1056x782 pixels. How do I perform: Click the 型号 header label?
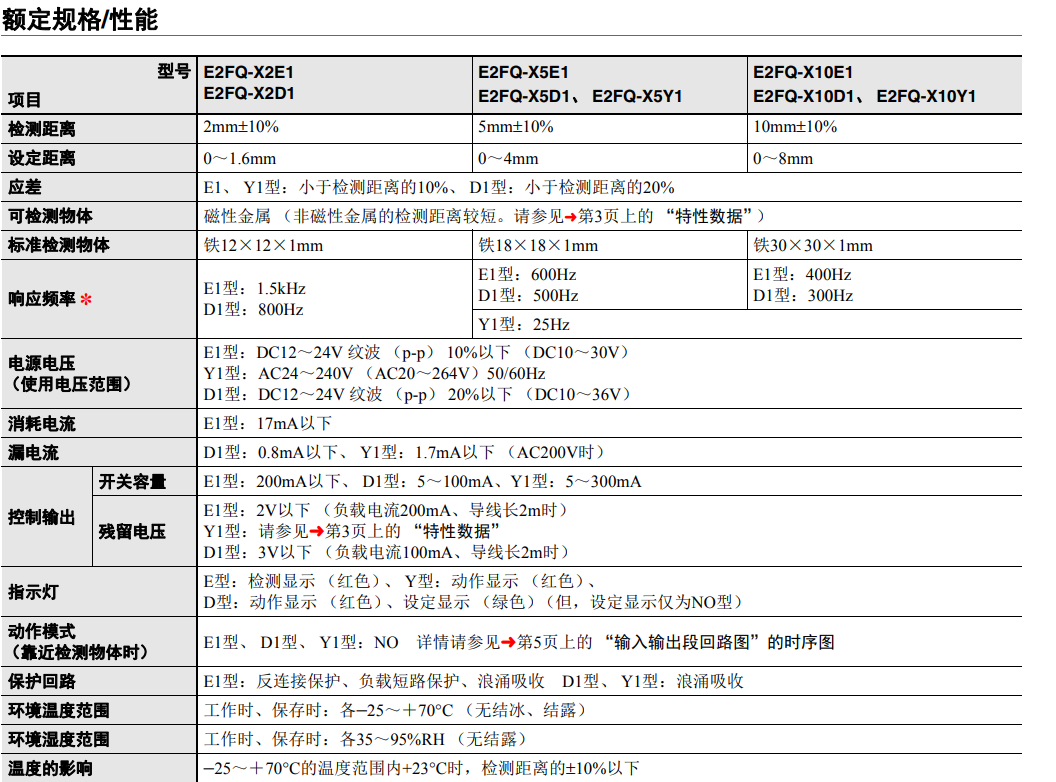point(174,71)
